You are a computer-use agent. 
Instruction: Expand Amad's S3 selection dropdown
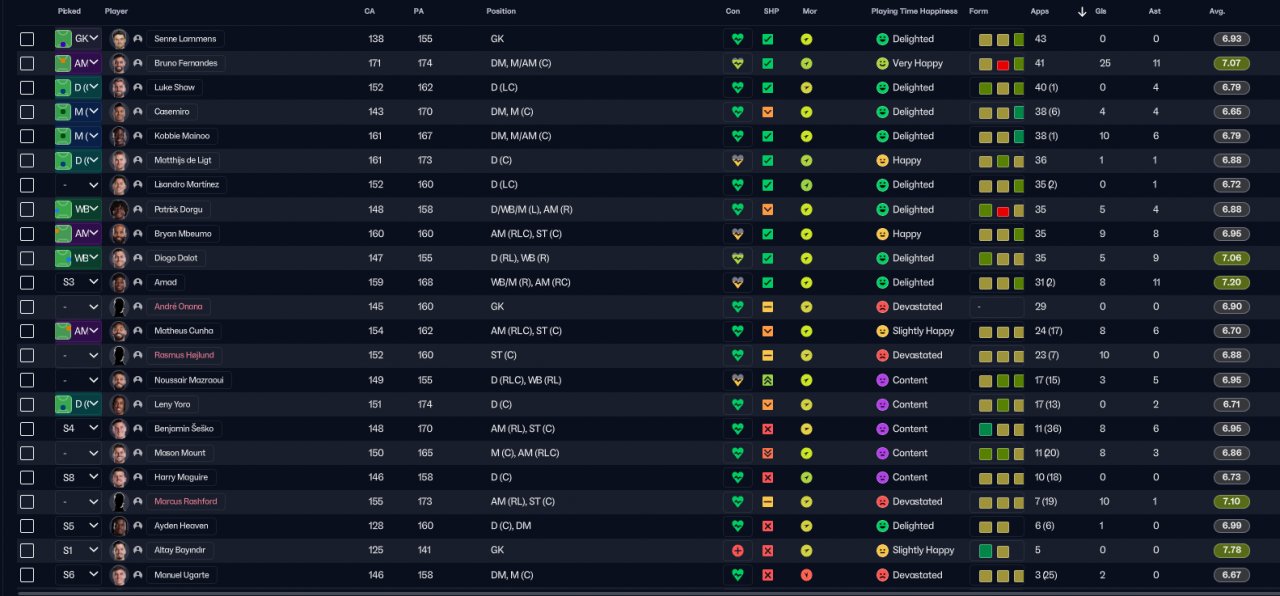[x=78, y=283]
